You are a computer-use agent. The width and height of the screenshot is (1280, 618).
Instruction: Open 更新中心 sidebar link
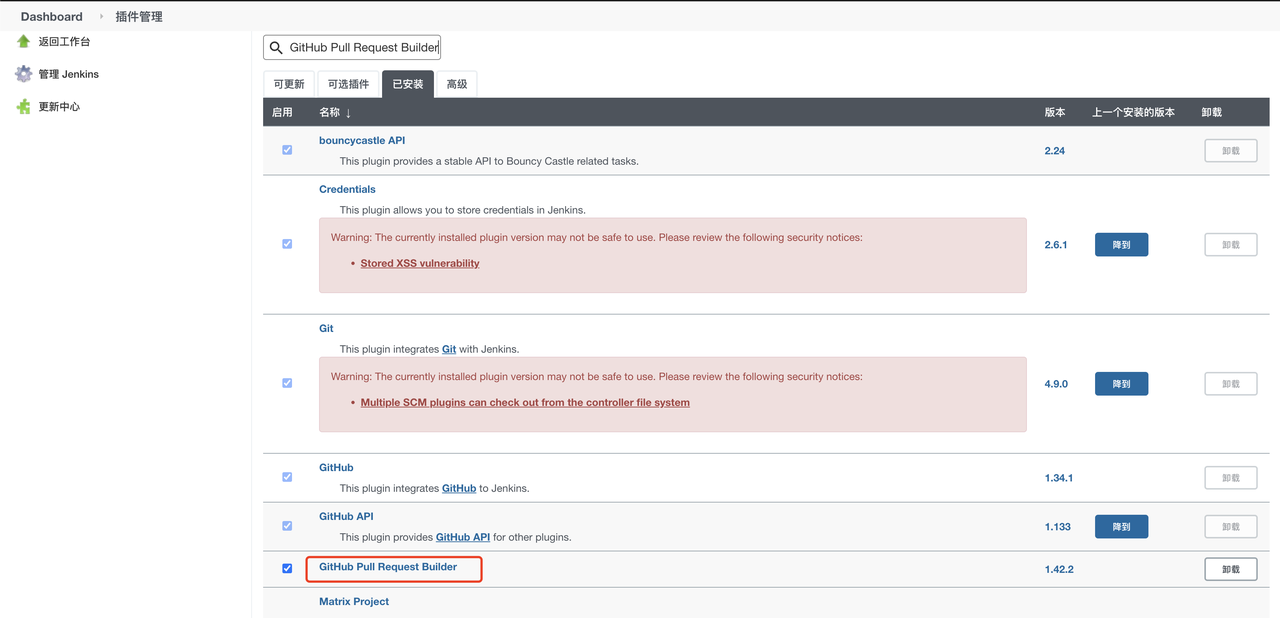(x=59, y=106)
